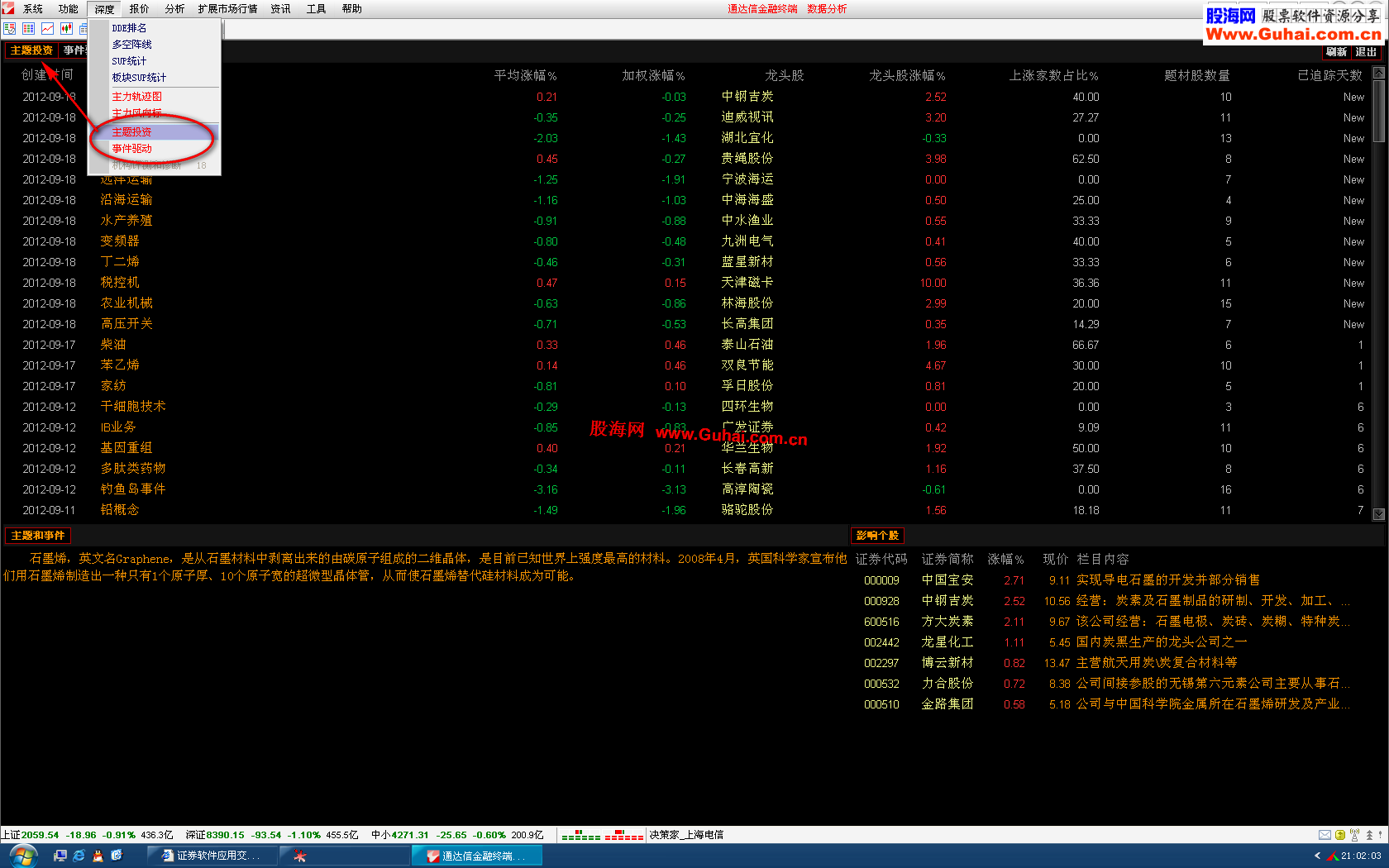
Task: Click the first toolbar icon, list with checkmark
Action: click(9, 28)
